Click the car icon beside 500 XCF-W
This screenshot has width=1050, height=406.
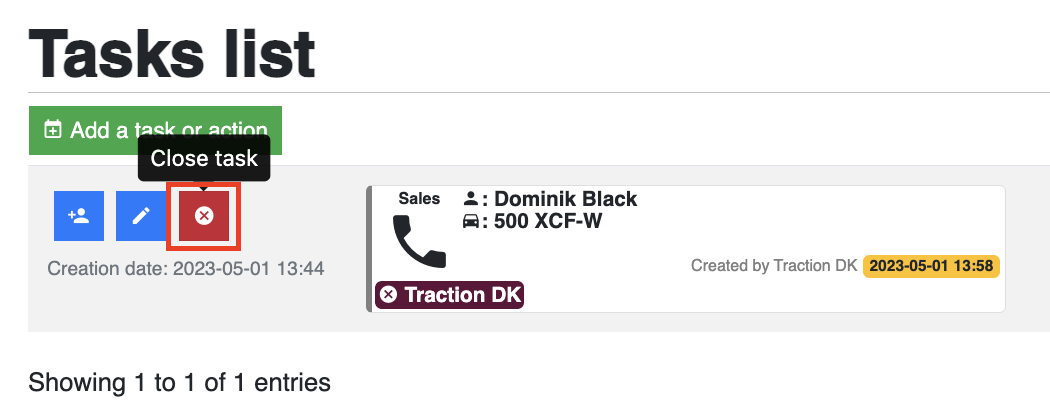pyautogui.click(x=471, y=221)
